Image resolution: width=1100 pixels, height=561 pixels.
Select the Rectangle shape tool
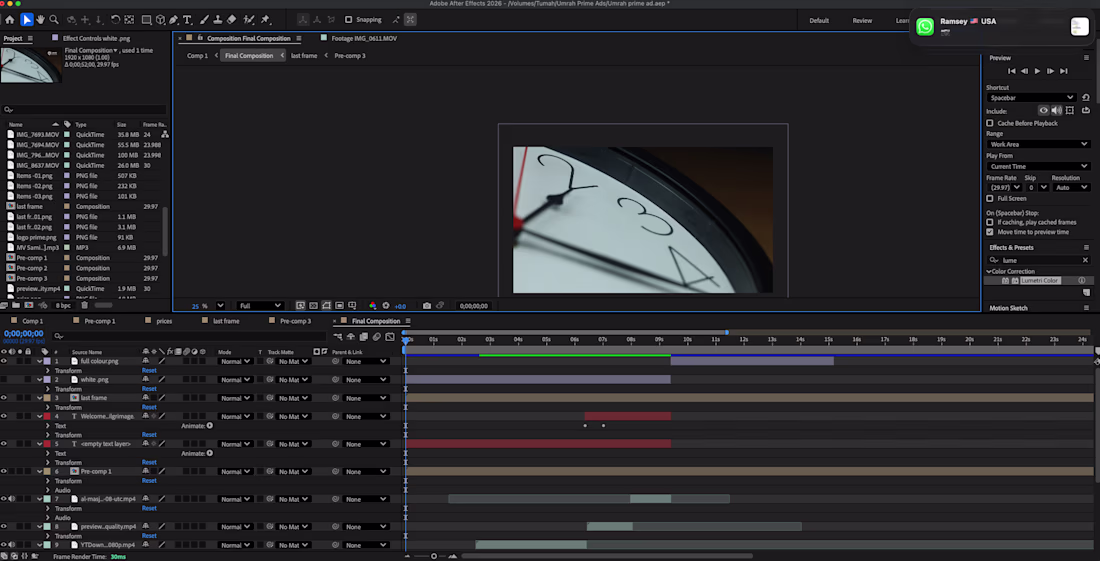click(147, 20)
